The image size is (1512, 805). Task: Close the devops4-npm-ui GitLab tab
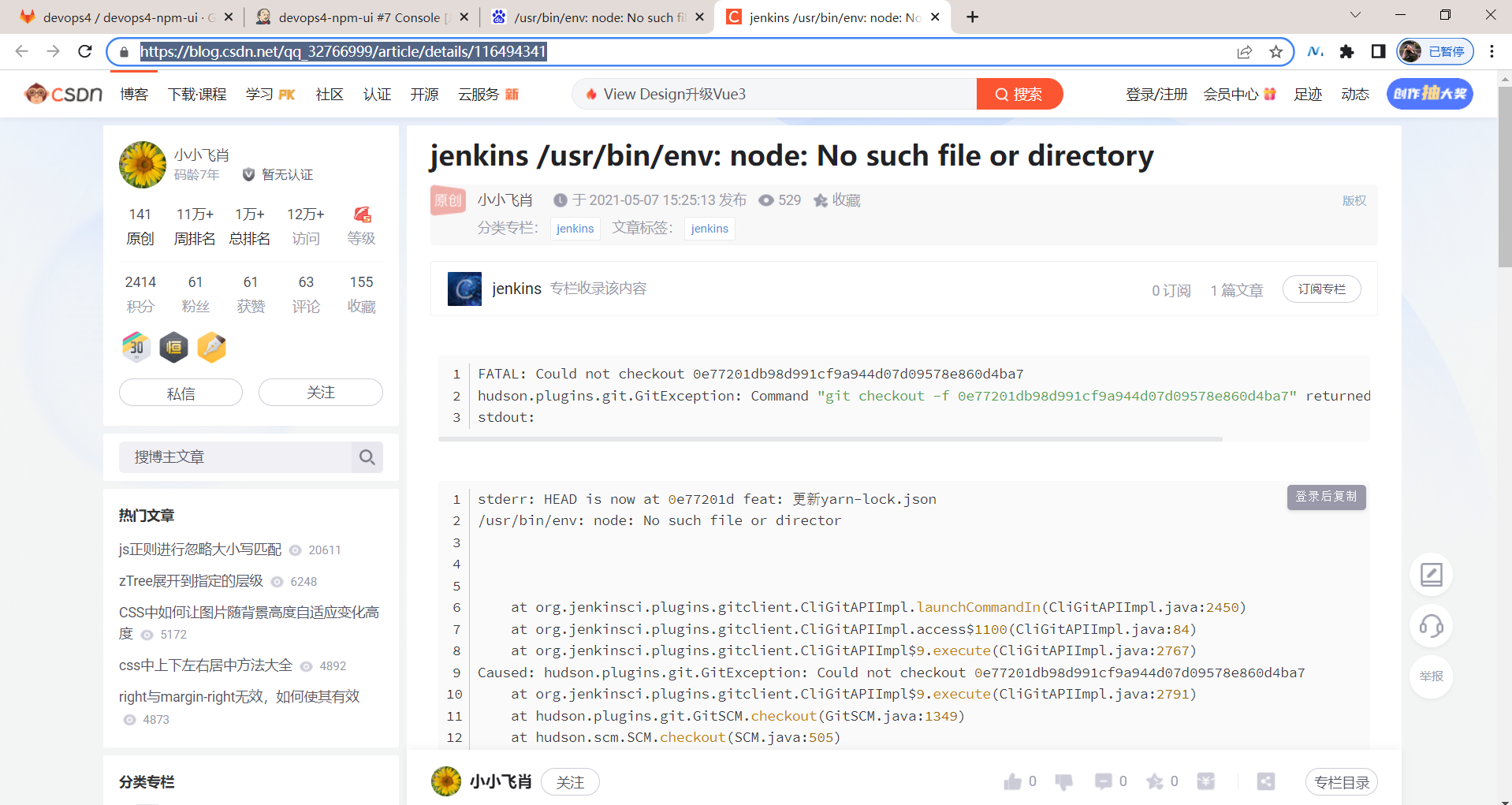click(x=229, y=17)
